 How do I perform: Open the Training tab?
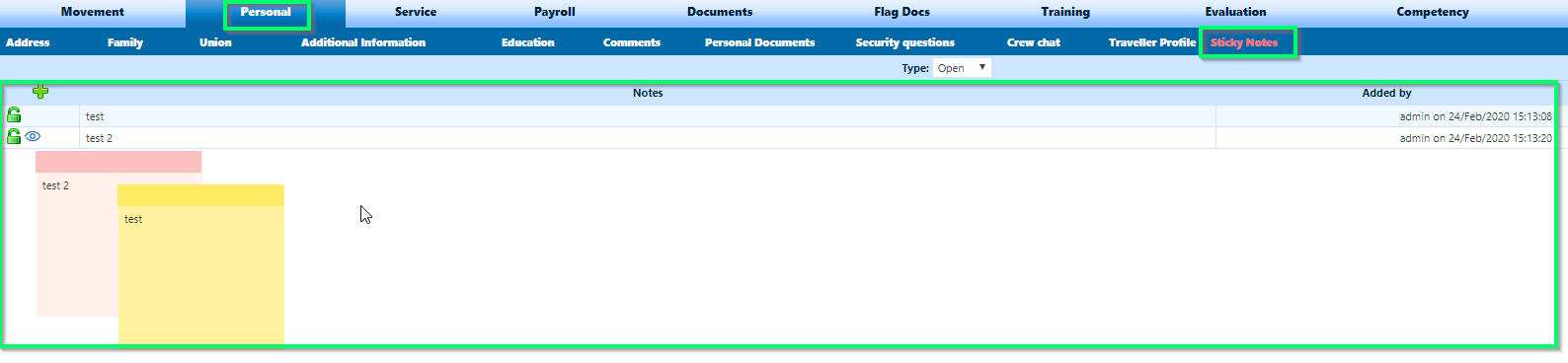[x=1065, y=12]
